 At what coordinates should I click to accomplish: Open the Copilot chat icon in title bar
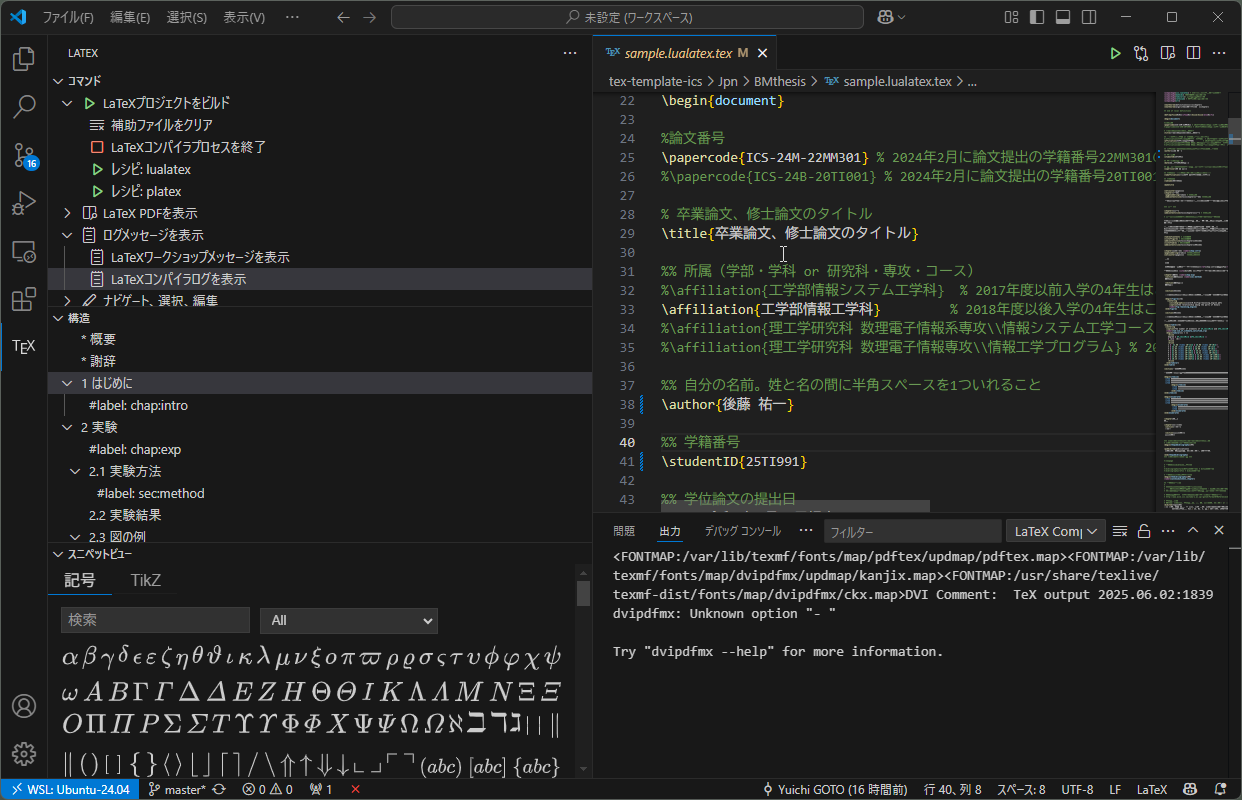click(885, 17)
